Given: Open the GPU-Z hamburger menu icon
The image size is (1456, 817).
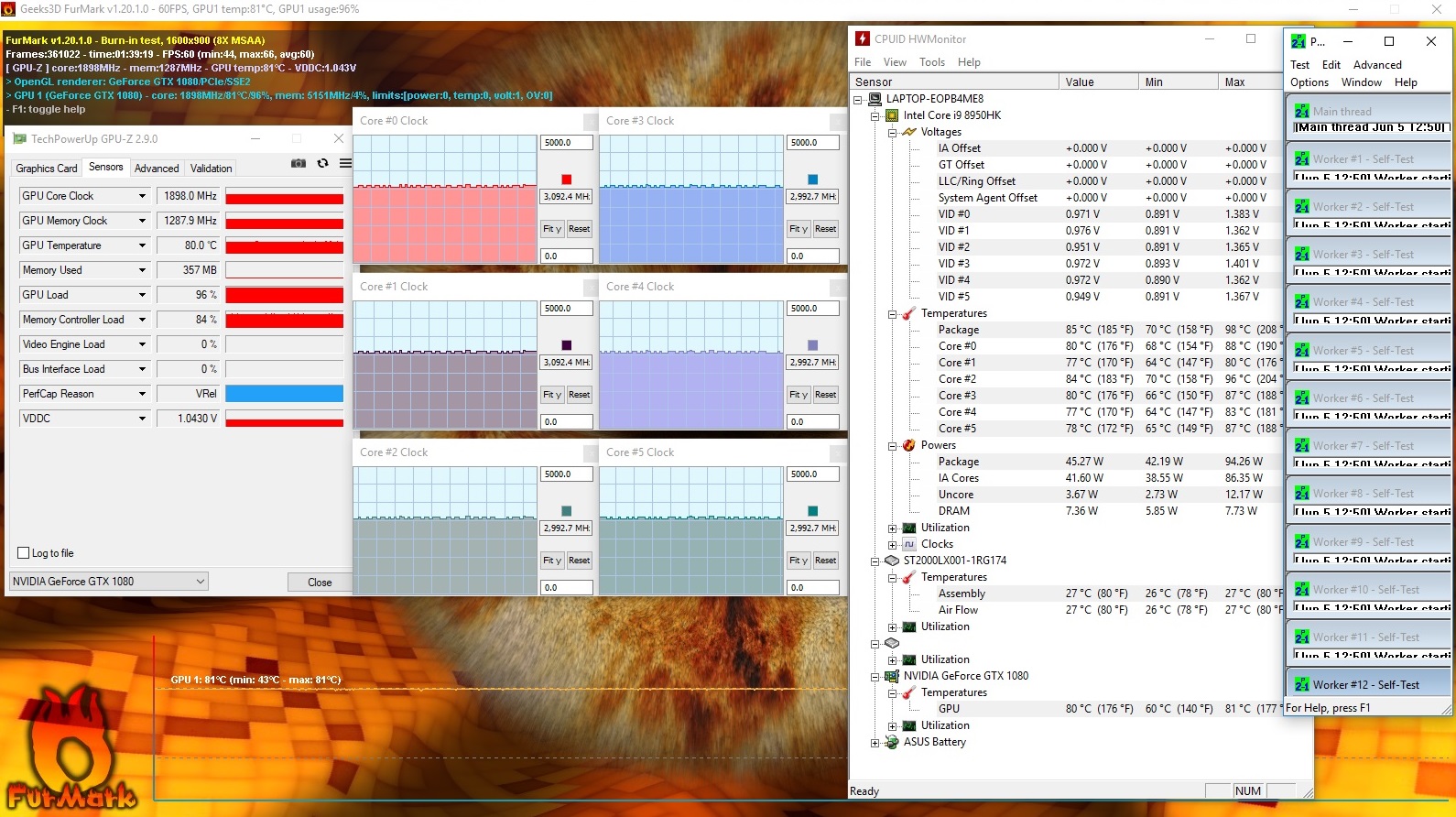Looking at the screenshot, I should point(345,163).
